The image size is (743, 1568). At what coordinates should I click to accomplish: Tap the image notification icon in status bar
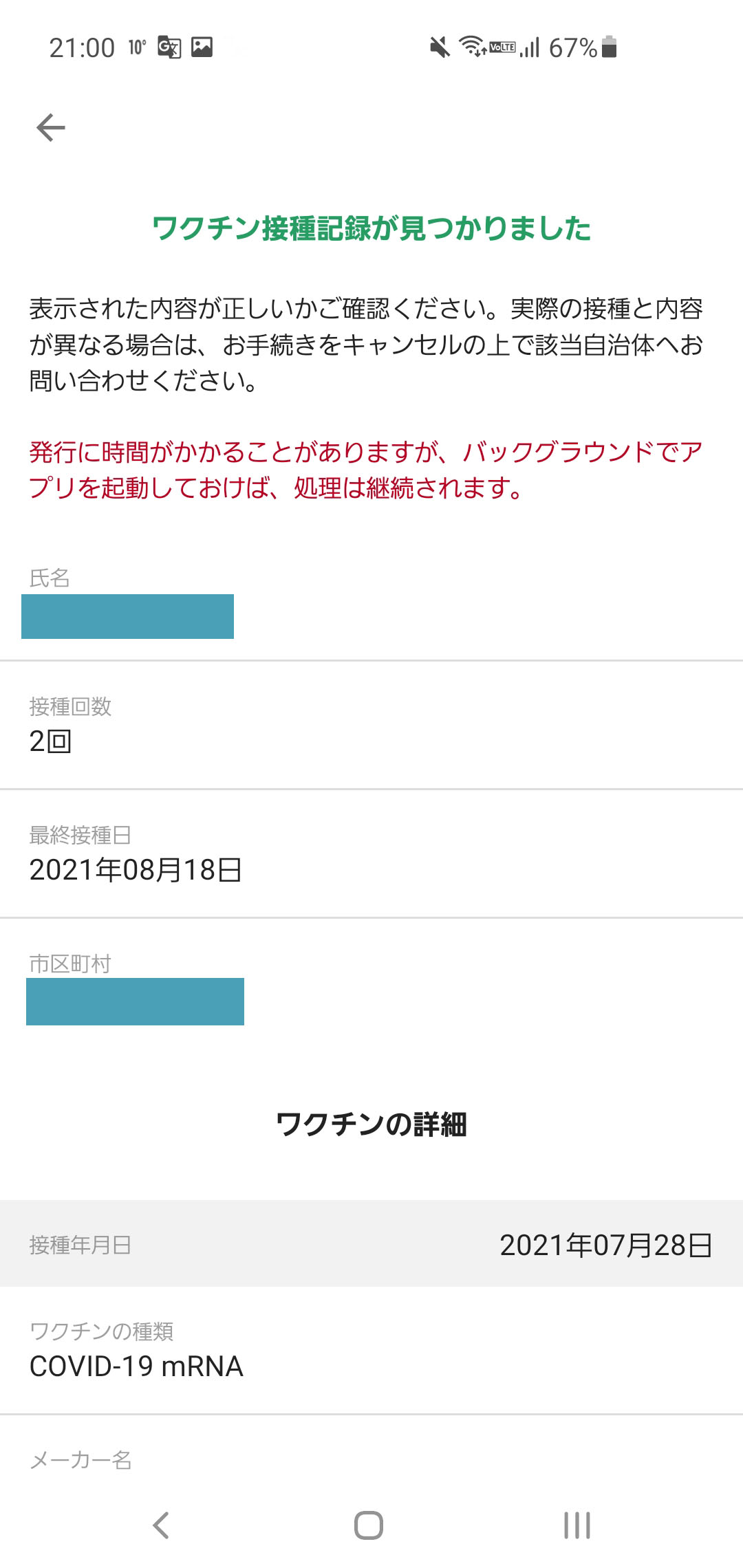point(202,47)
